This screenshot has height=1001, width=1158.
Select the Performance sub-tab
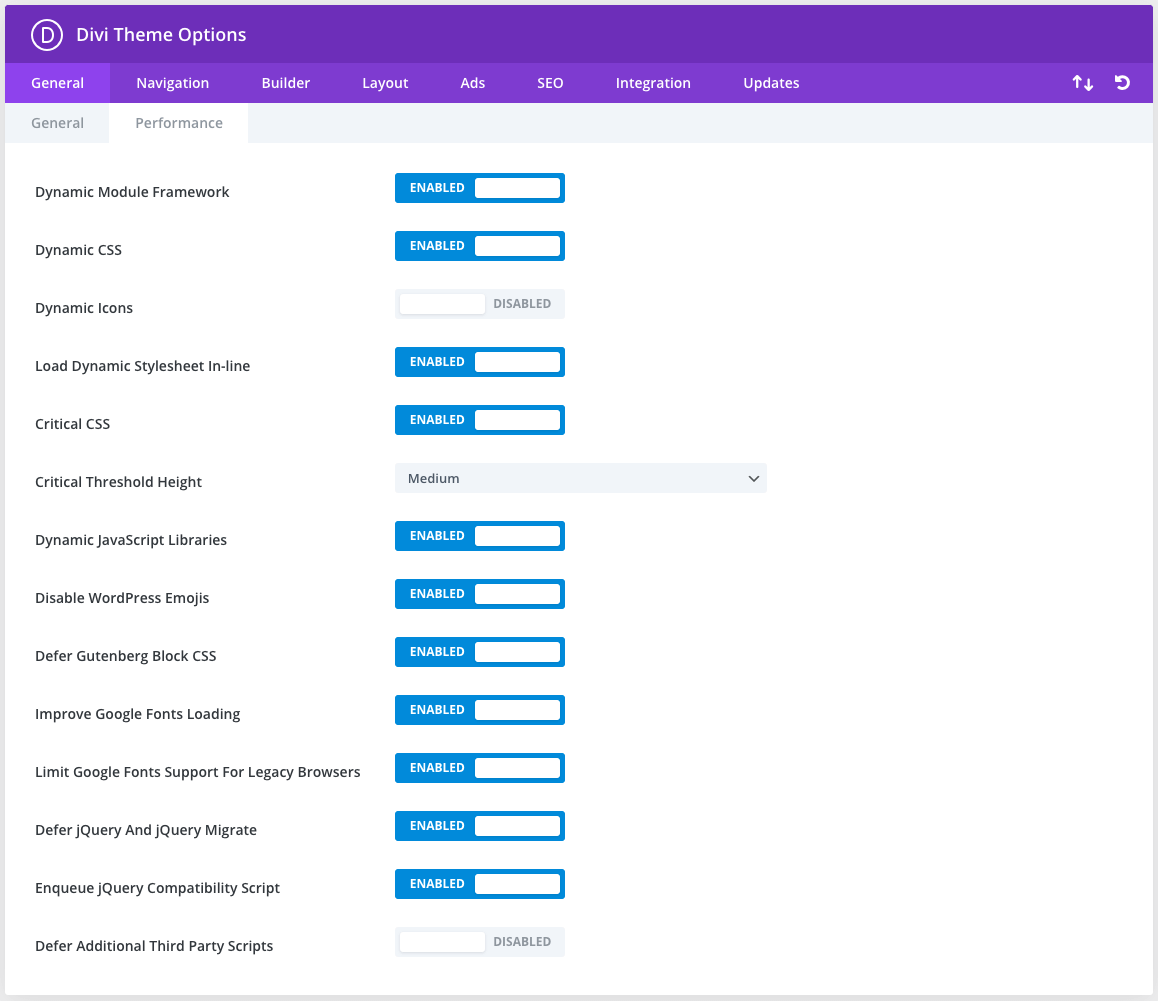(179, 123)
